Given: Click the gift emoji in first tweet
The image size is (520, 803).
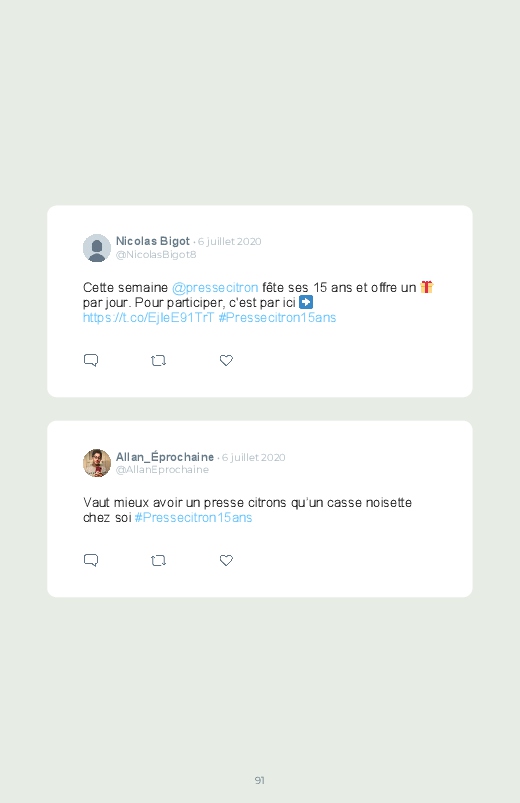Looking at the screenshot, I should pos(427,287).
